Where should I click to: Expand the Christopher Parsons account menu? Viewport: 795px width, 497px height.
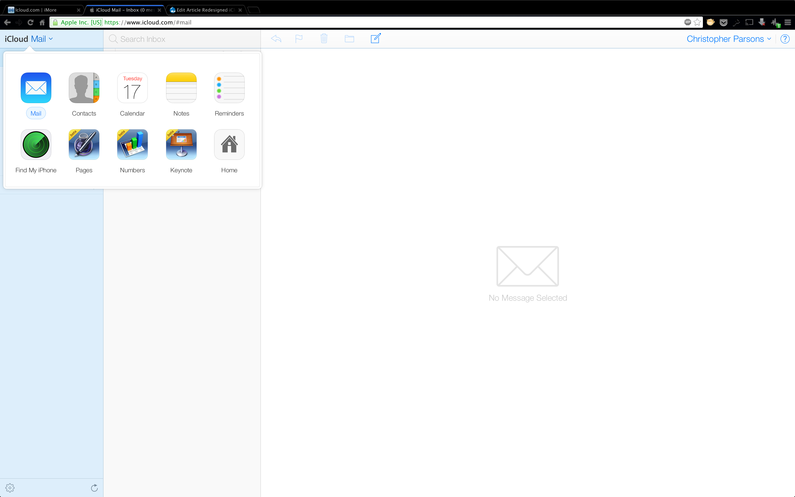coord(729,39)
